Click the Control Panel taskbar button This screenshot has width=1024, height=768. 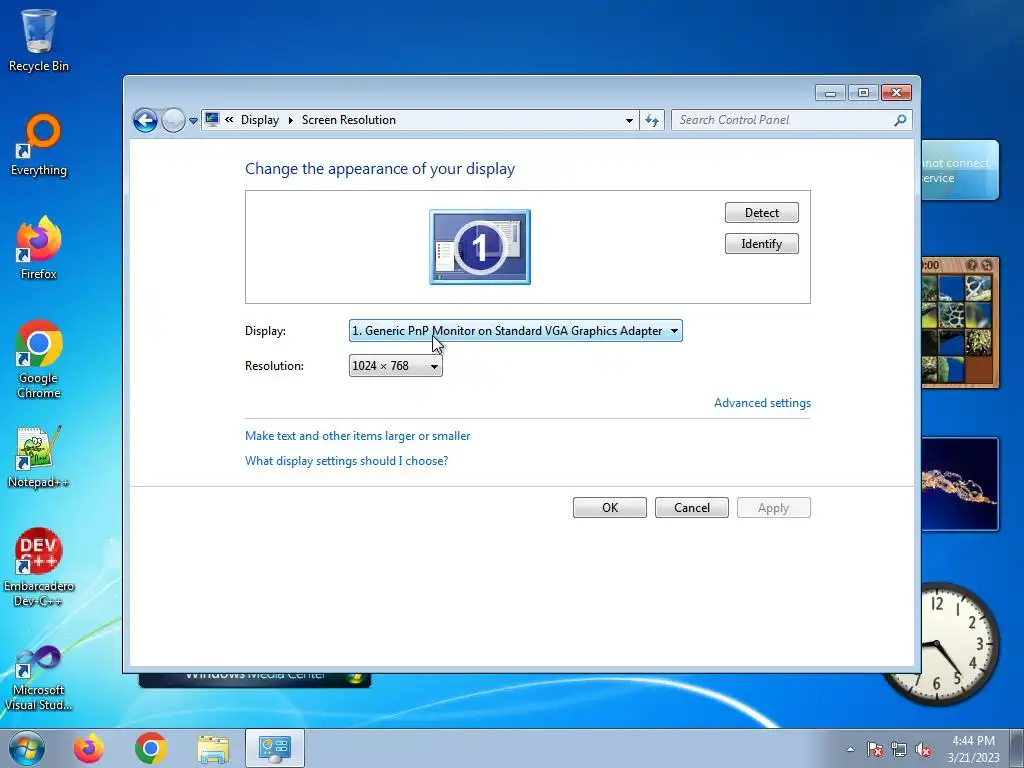coord(275,748)
